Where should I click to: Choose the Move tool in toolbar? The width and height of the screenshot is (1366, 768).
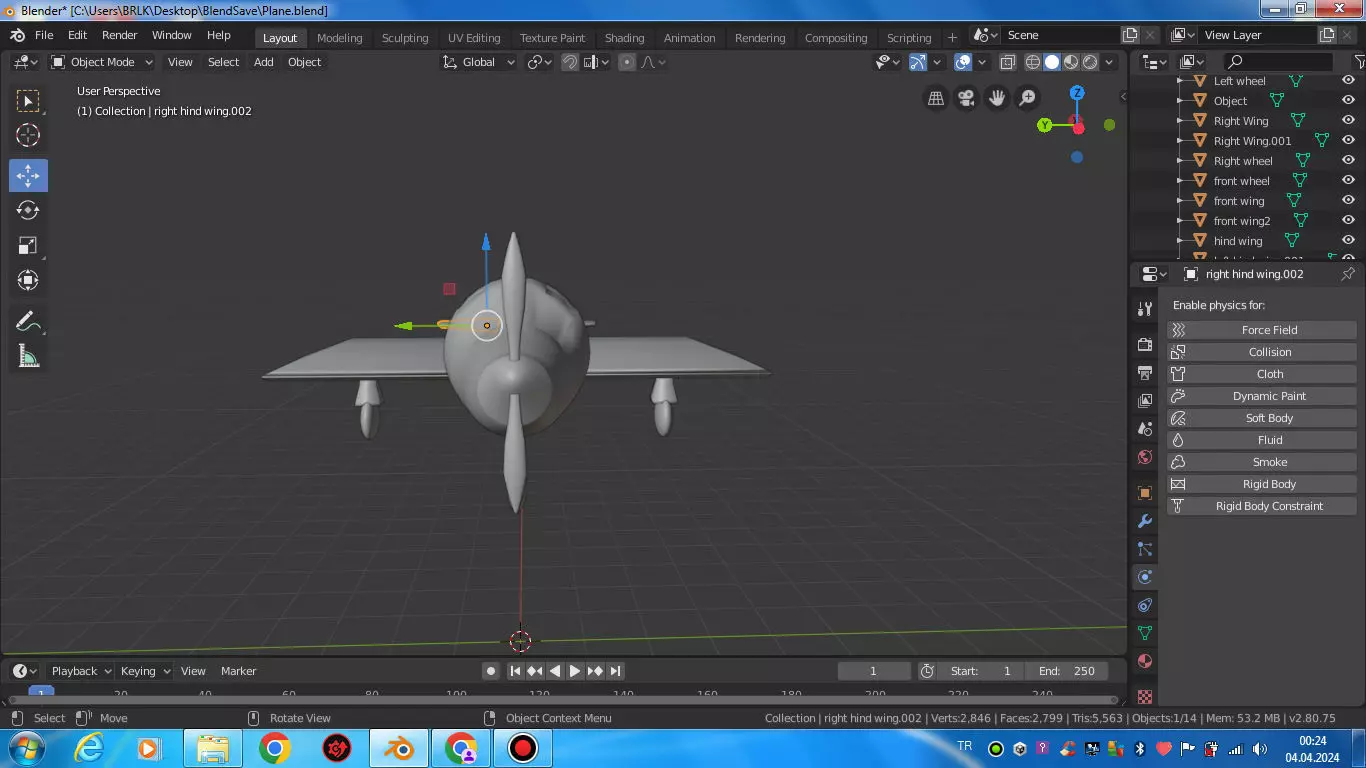click(x=28, y=176)
